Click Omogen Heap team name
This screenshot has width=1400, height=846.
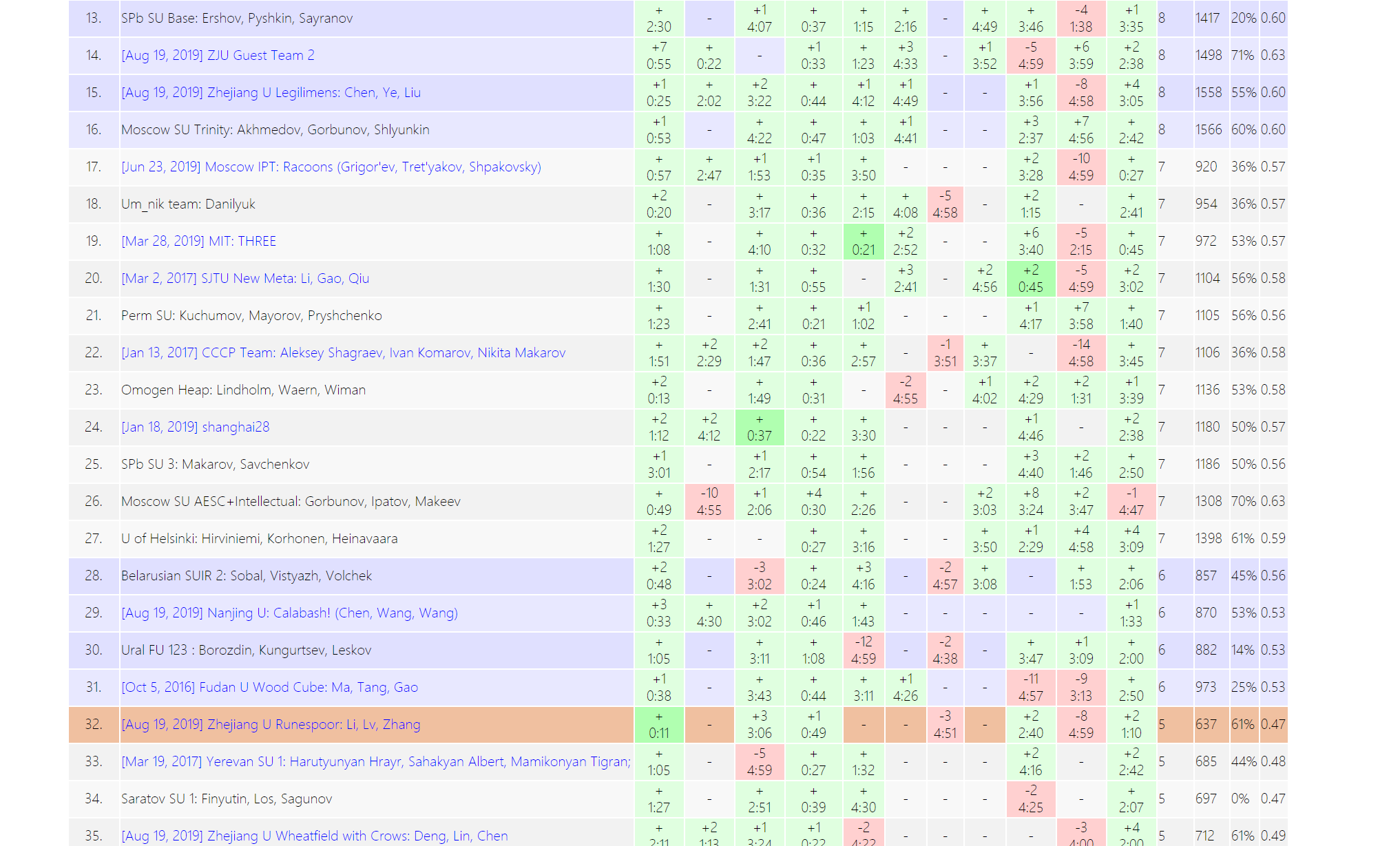click(x=243, y=390)
